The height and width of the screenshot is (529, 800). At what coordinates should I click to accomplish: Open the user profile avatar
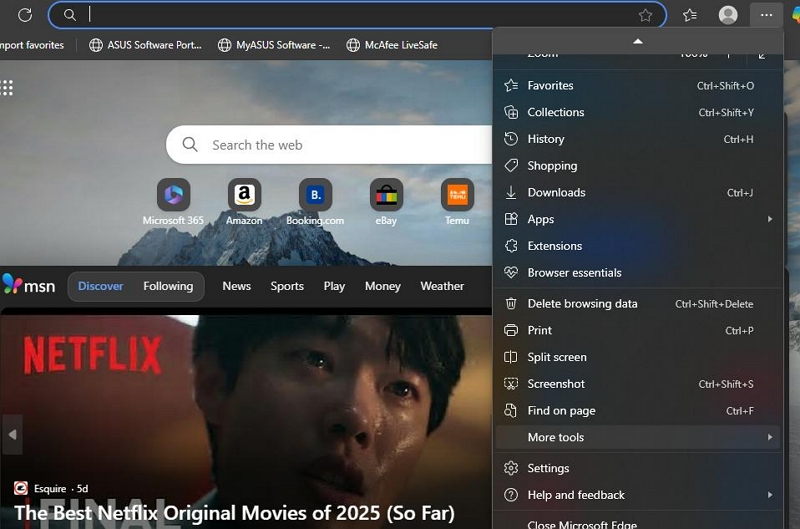[728, 15]
